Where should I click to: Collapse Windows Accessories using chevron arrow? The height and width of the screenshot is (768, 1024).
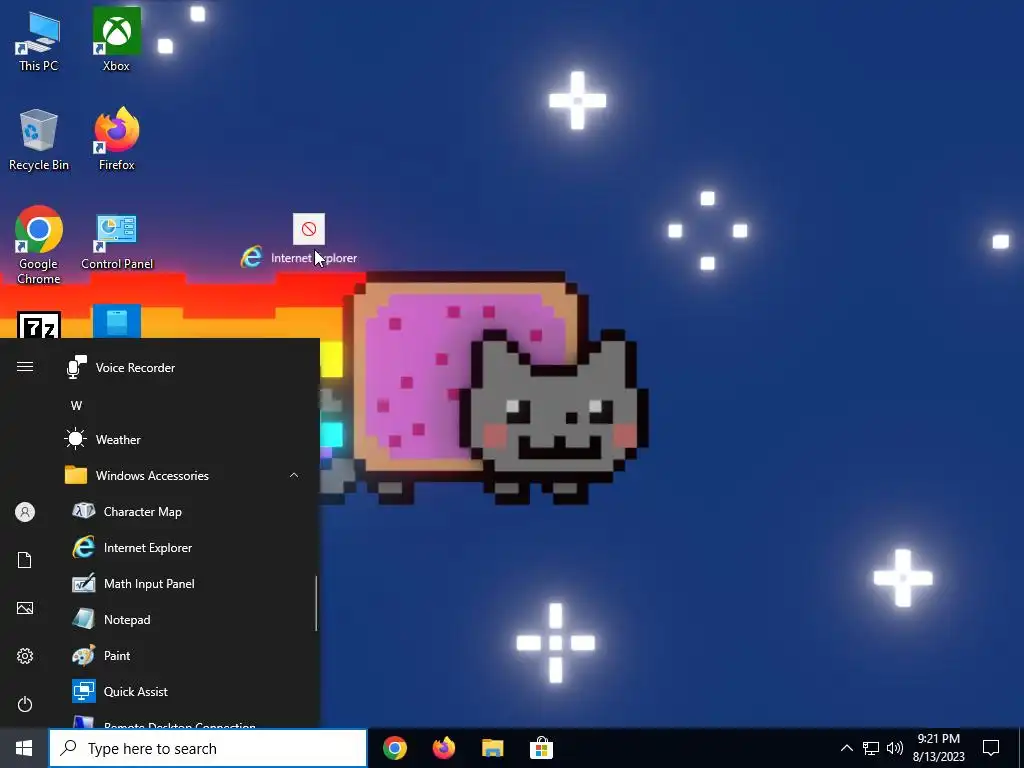click(x=294, y=475)
